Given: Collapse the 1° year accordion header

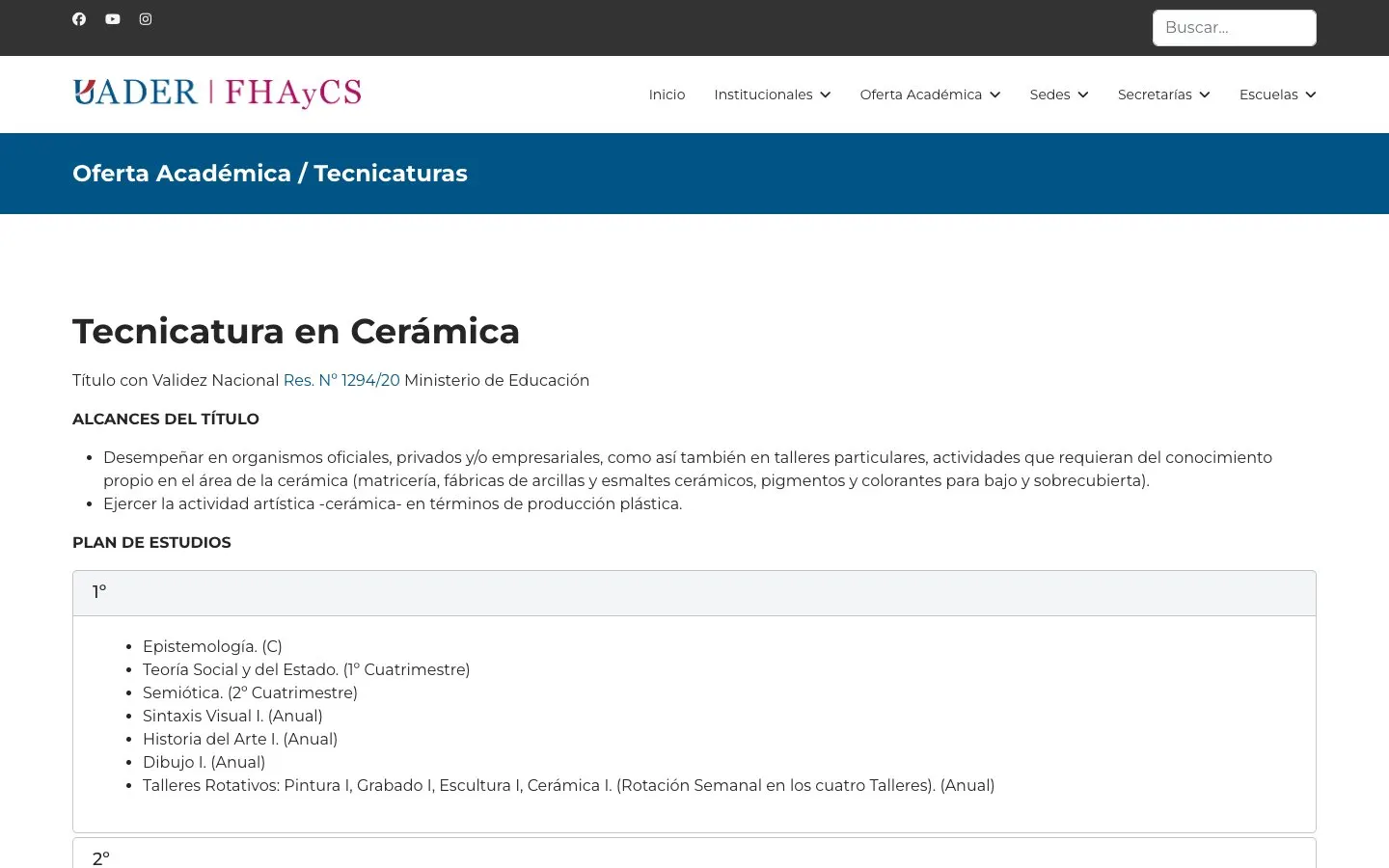Looking at the screenshot, I should (x=694, y=593).
